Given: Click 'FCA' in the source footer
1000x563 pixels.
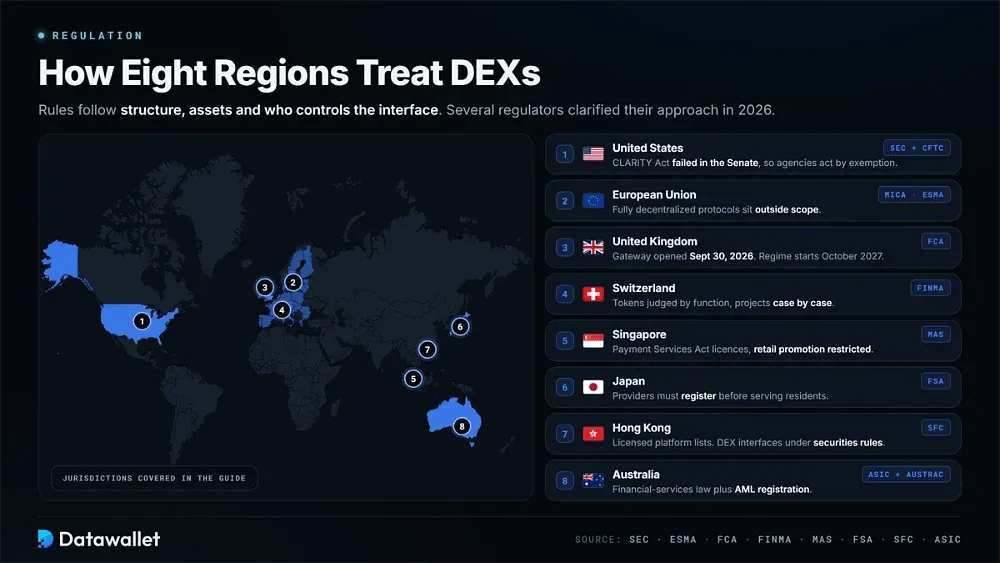Looking at the screenshot, I should (727, 539).
